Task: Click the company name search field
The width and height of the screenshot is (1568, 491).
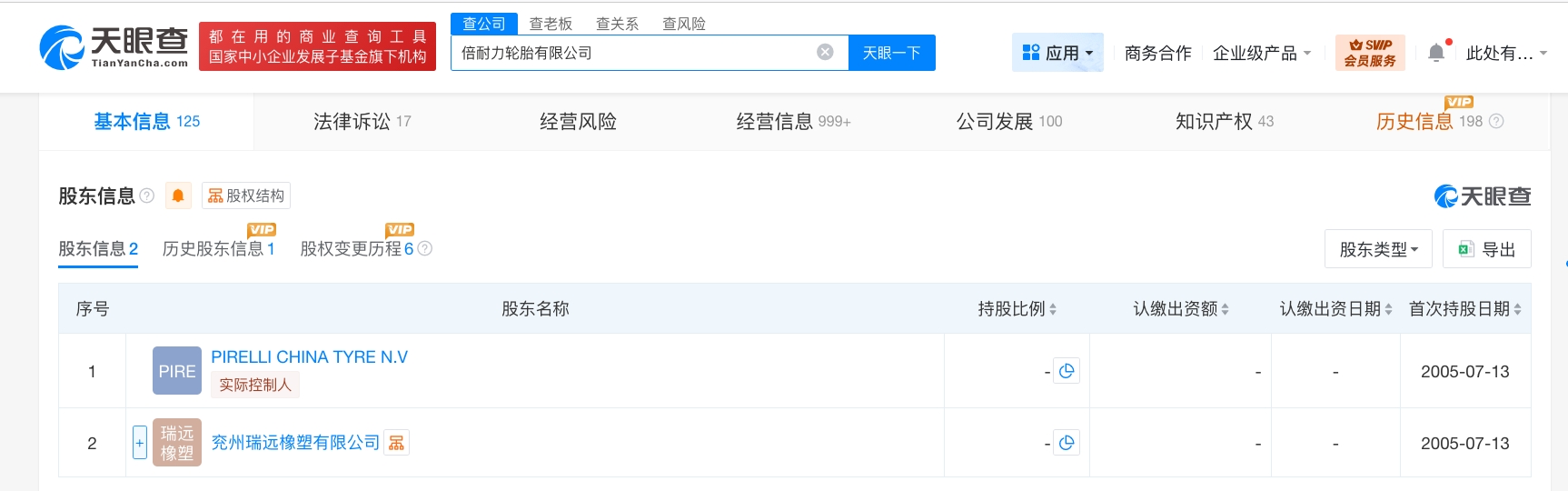Action: (634, 53)
